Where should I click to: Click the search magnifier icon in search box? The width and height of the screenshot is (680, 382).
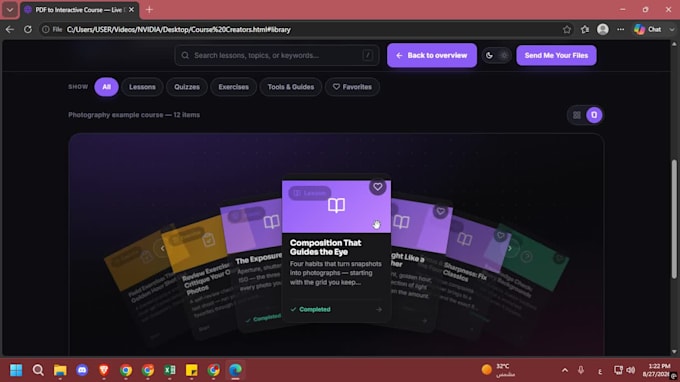click(185, 56)
